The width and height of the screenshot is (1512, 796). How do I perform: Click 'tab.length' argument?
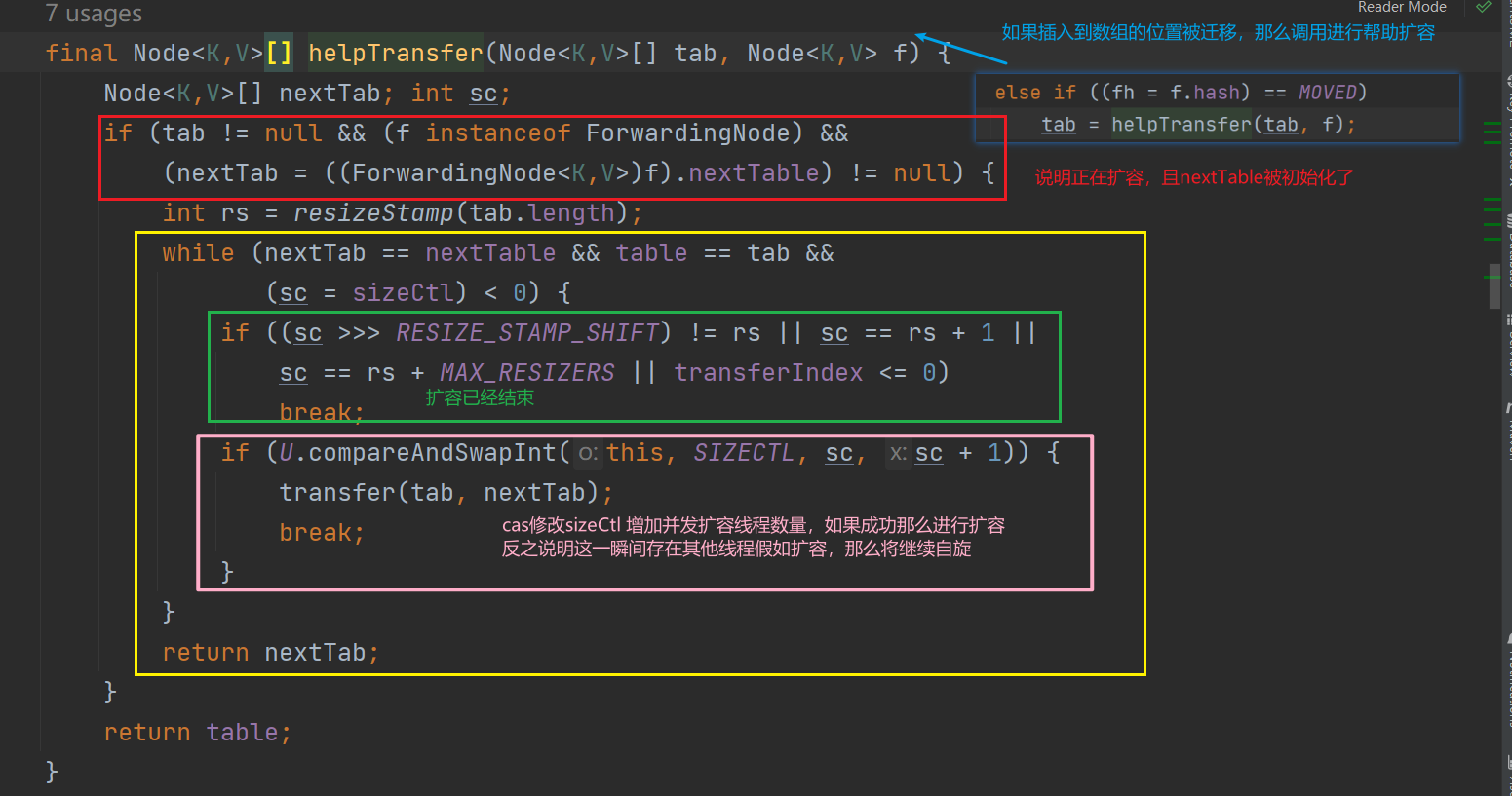tap(542, 212)
